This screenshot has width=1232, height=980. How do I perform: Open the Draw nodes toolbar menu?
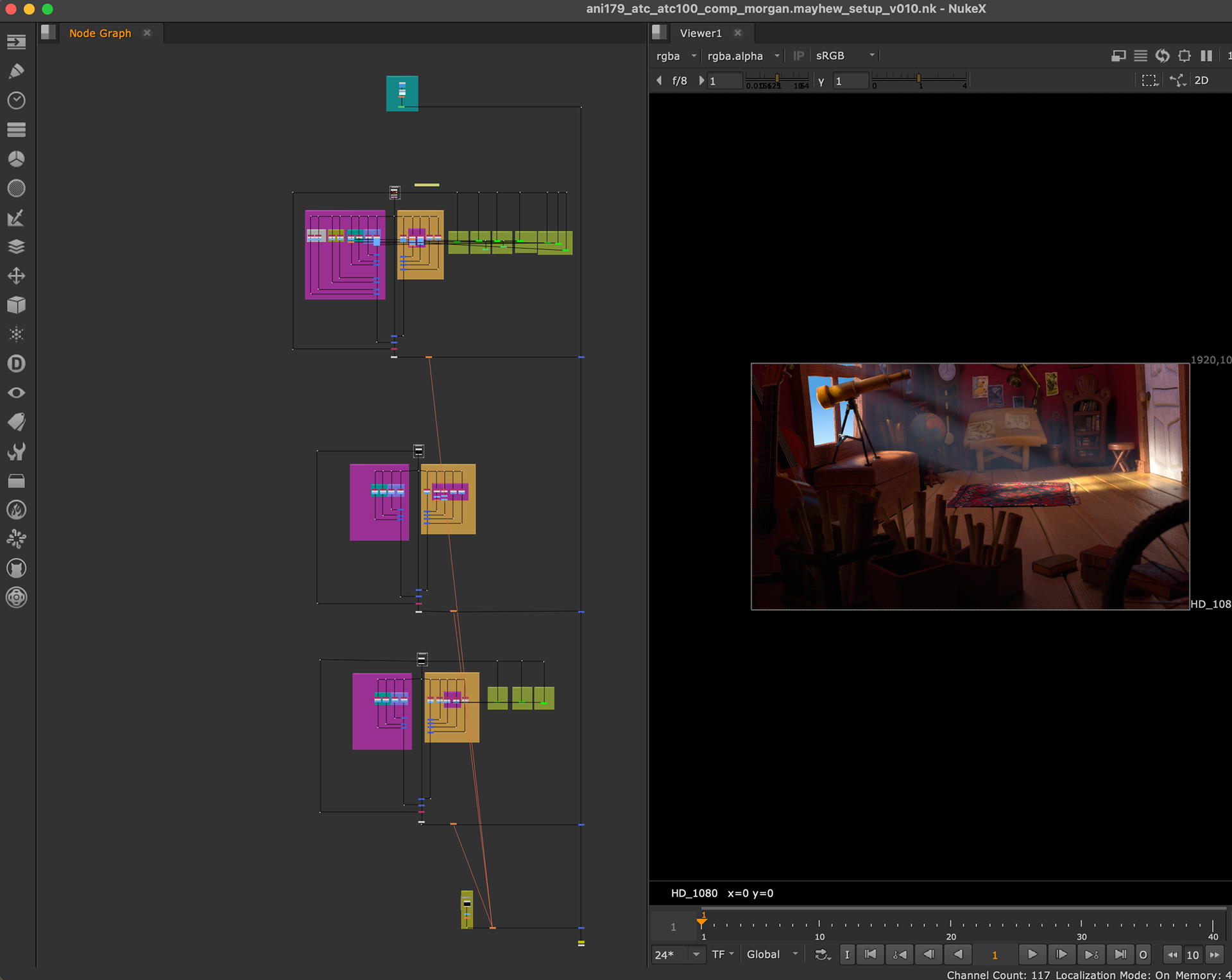tap(17, 71)
